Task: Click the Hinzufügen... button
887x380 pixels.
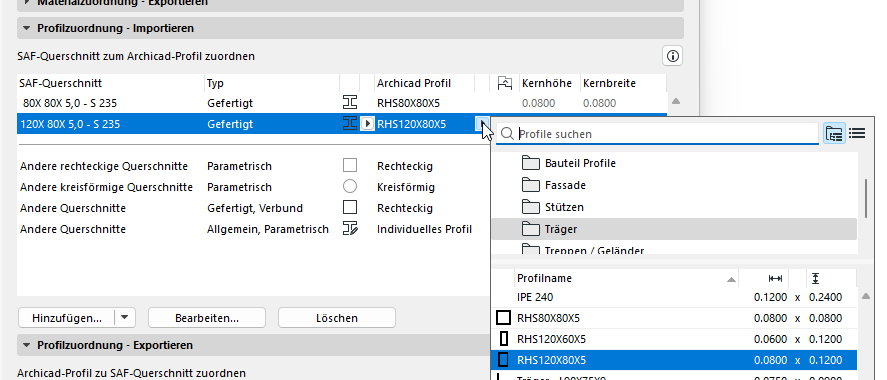Action: click(x=67, y=318)
